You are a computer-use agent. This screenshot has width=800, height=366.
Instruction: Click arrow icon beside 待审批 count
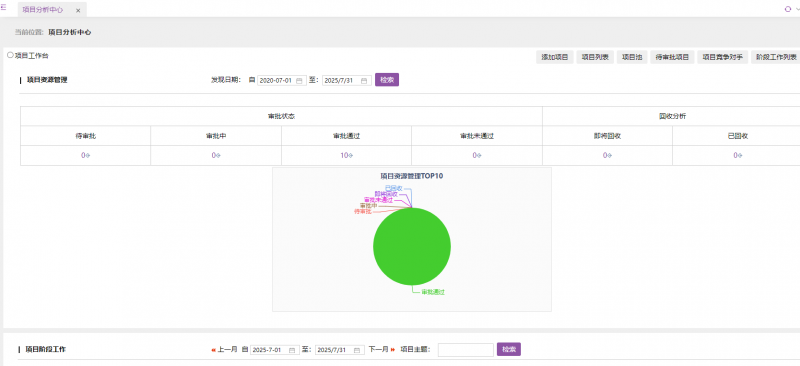(x=88, y=156)
